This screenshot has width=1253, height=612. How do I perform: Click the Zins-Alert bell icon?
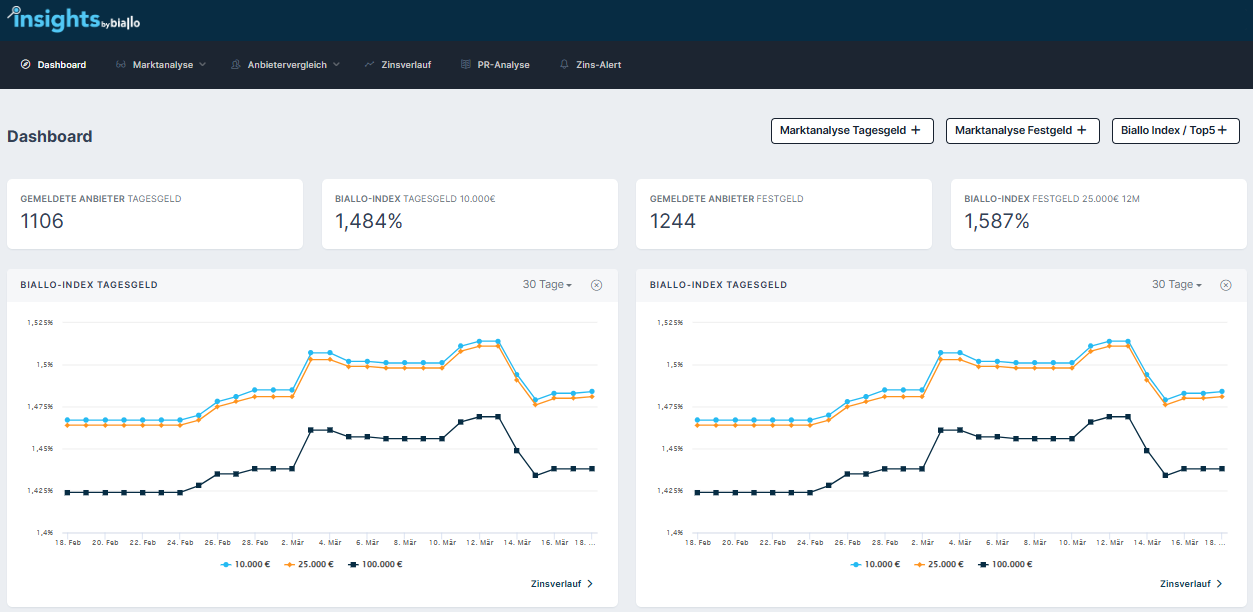click(564, 65)
